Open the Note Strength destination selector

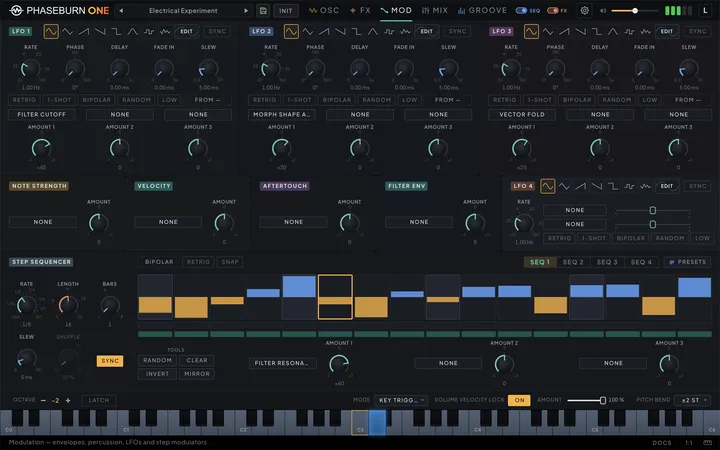(x=43, y=222)
